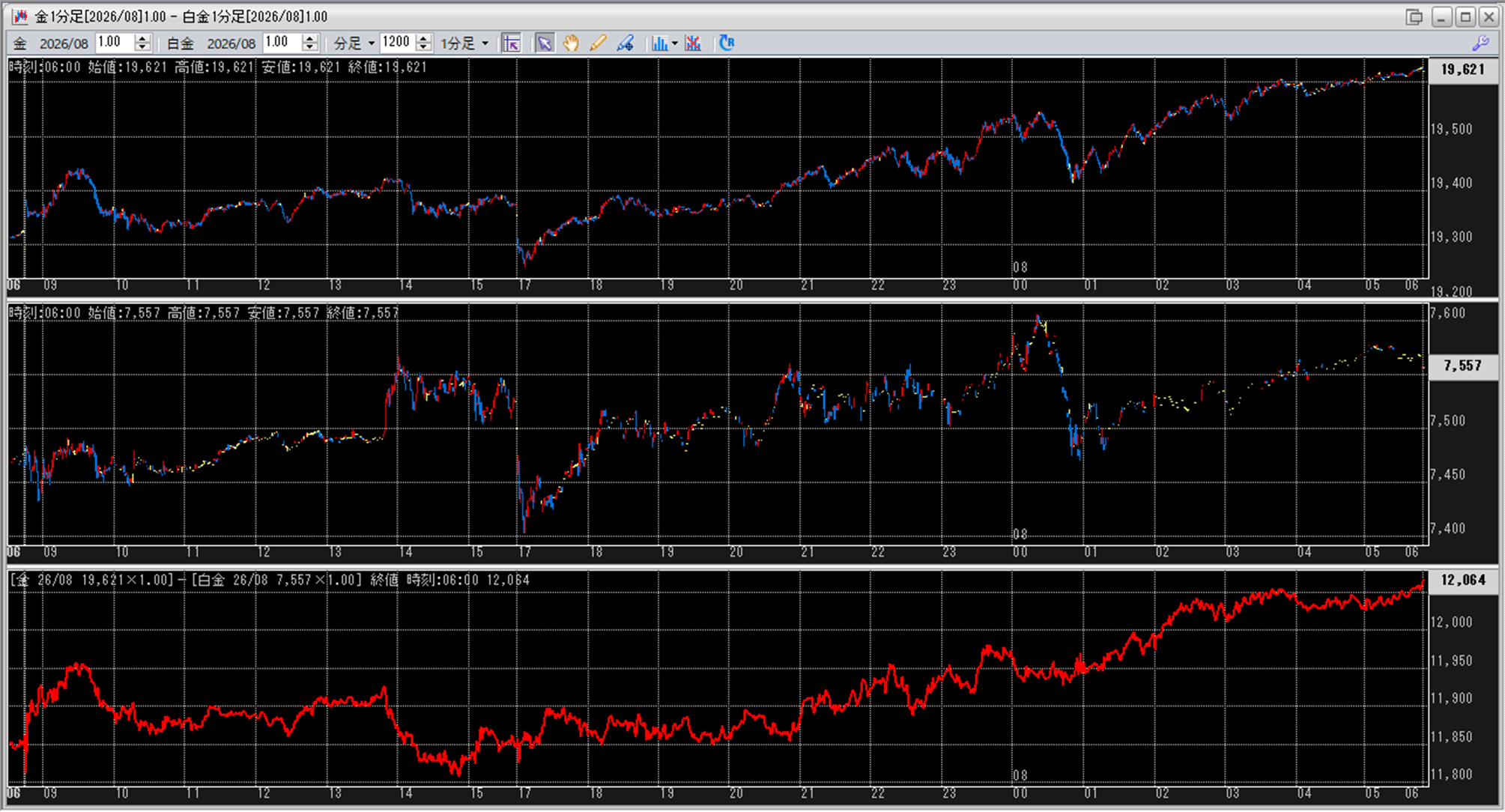Click the drawing edit pen icon
This screenshot has height=812, width=1505.
click(625, 43)
